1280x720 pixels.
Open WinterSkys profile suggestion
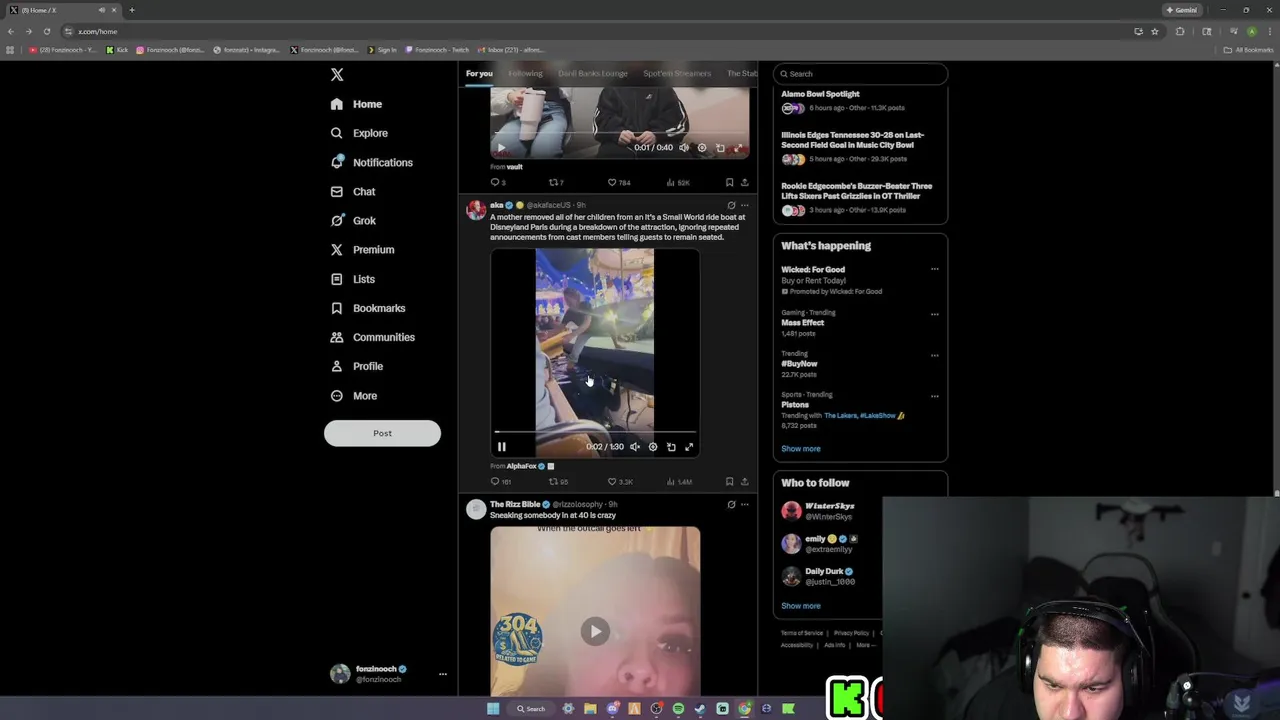pos(830,511)
